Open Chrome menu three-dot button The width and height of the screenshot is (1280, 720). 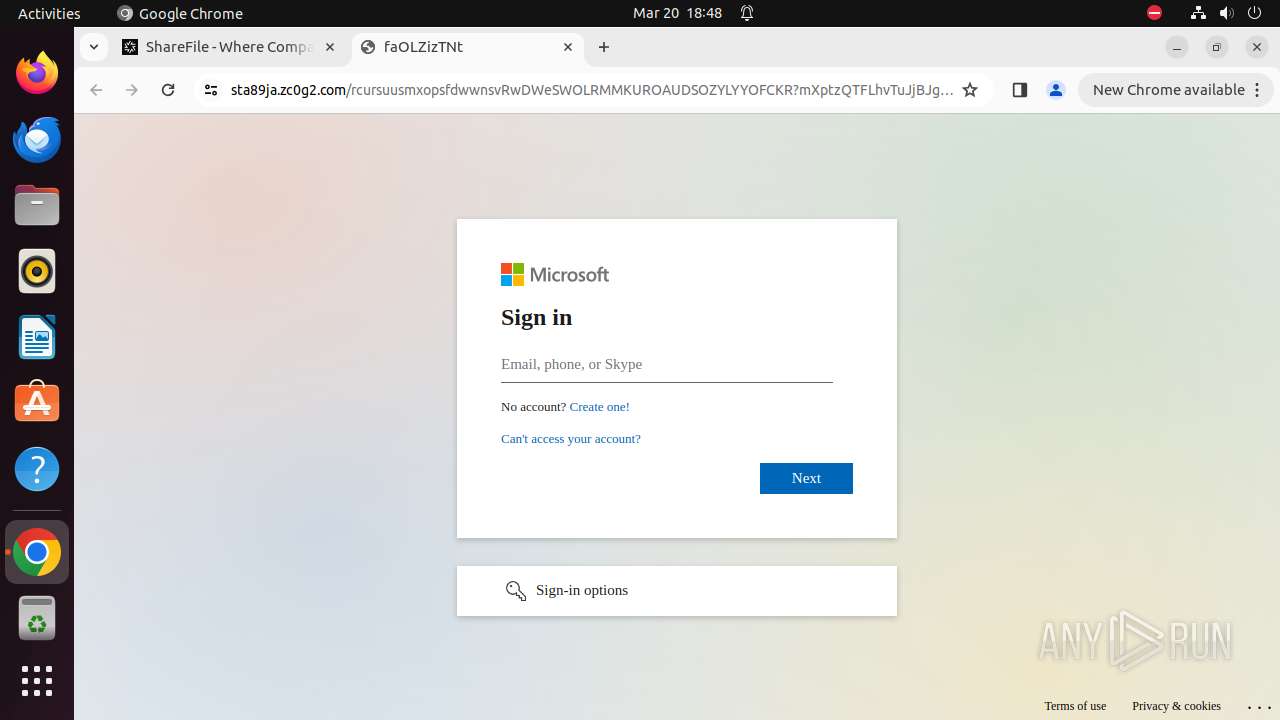(1256, 90)
